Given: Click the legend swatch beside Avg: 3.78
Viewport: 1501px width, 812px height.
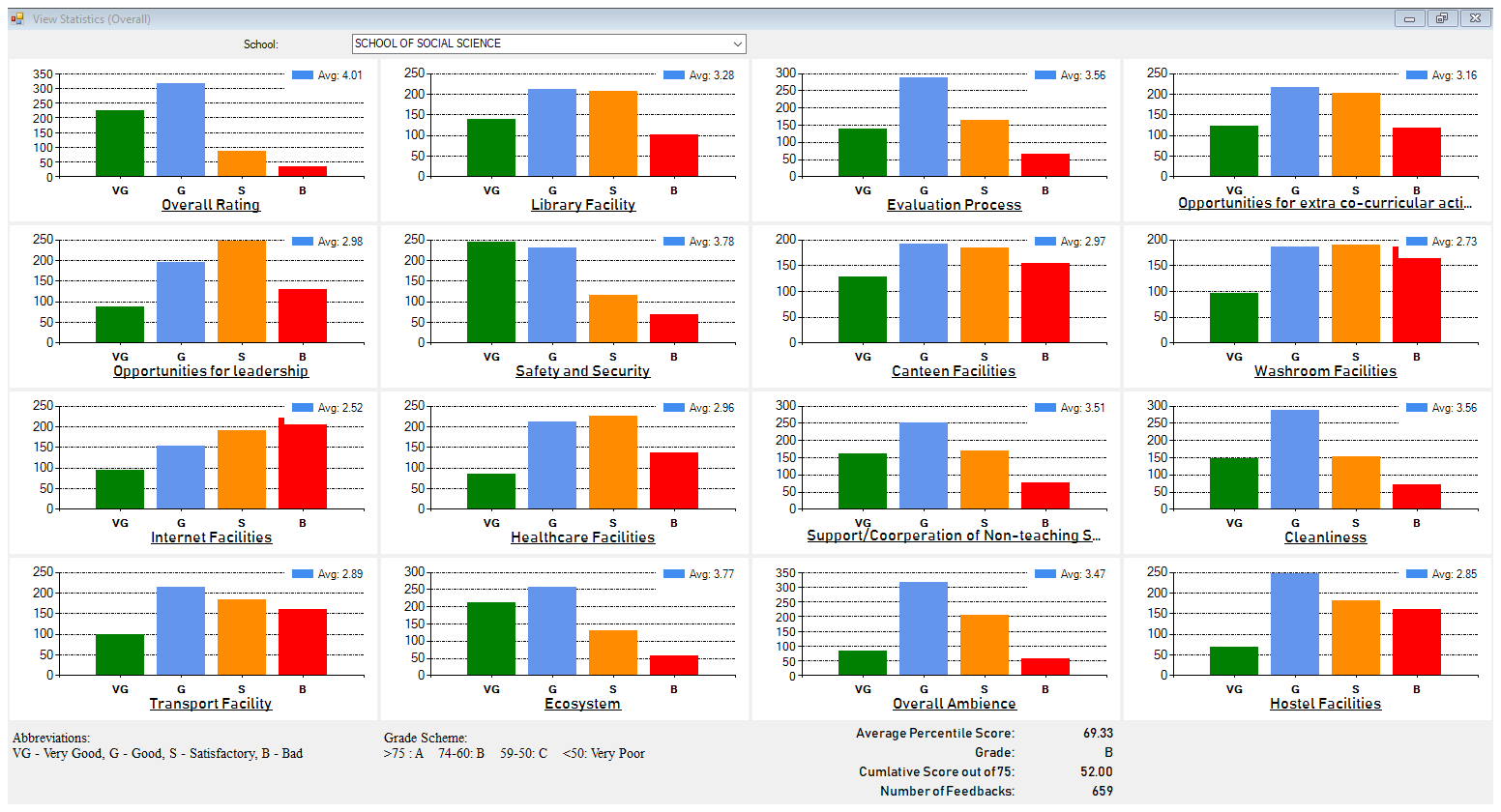Looking at the screenshot, I should tap(674, 242).
